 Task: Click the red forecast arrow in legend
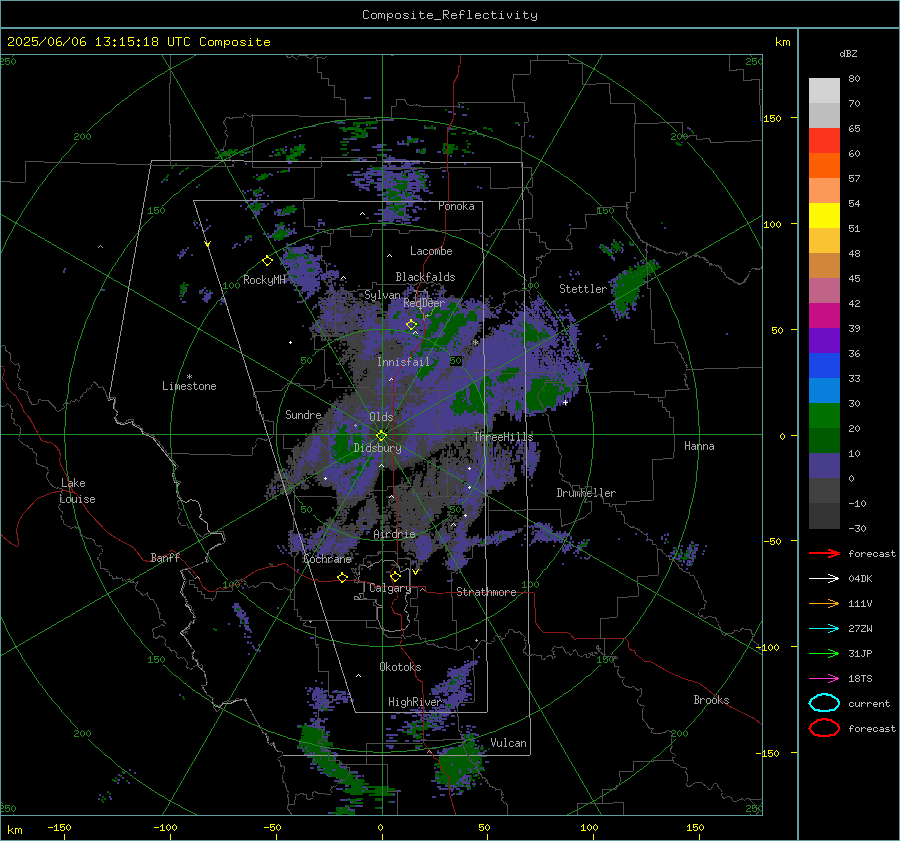click(x=824, y=553)
